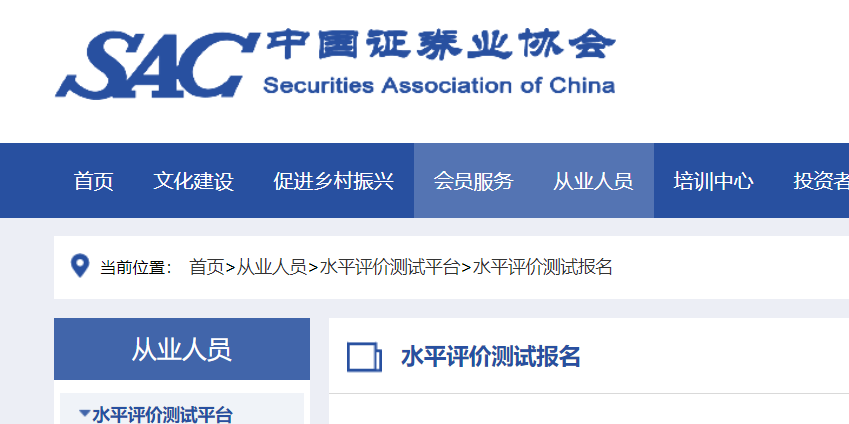This screenshot has height=424, width=849.
Task: Click the Securities Association of China text
Action: click(x=439, y=86)
